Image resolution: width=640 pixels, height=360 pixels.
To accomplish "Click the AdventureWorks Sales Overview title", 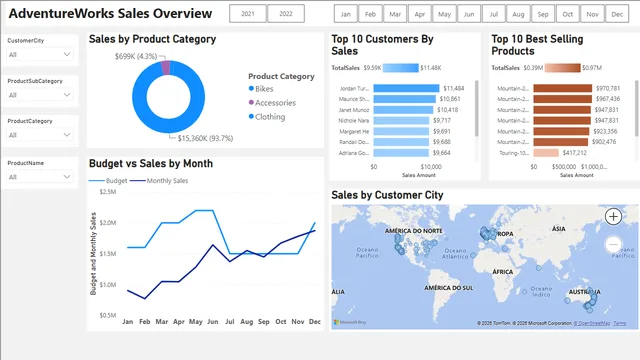I will (x=110, y=13).
